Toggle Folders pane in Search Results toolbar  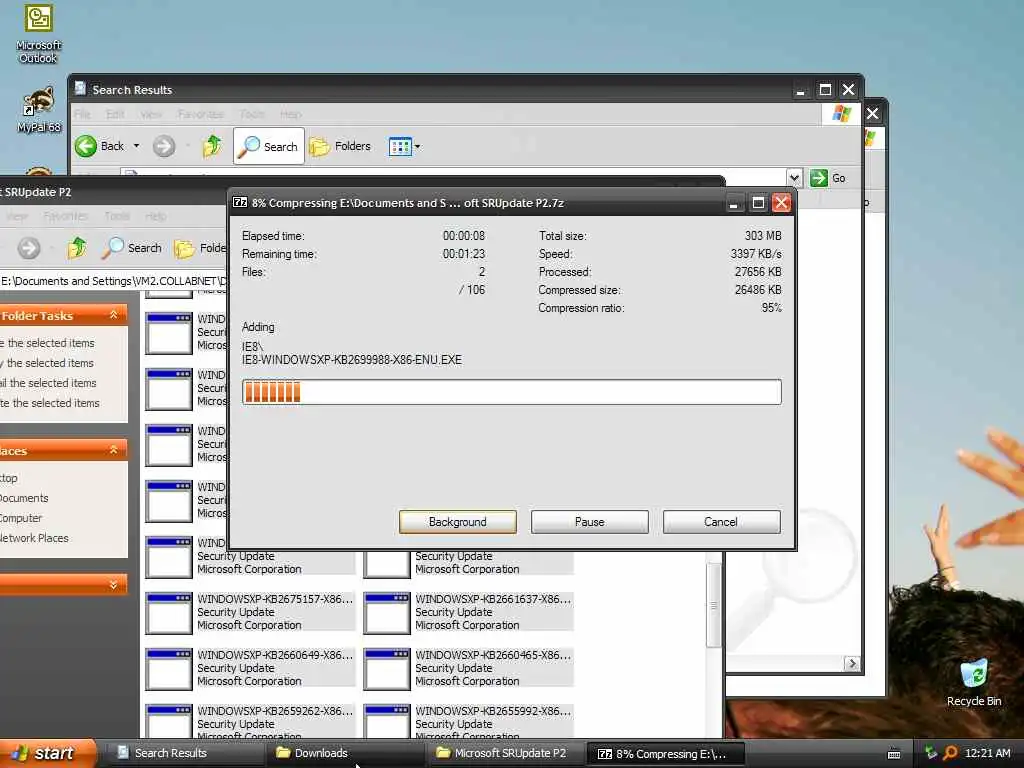coord(340,146)
